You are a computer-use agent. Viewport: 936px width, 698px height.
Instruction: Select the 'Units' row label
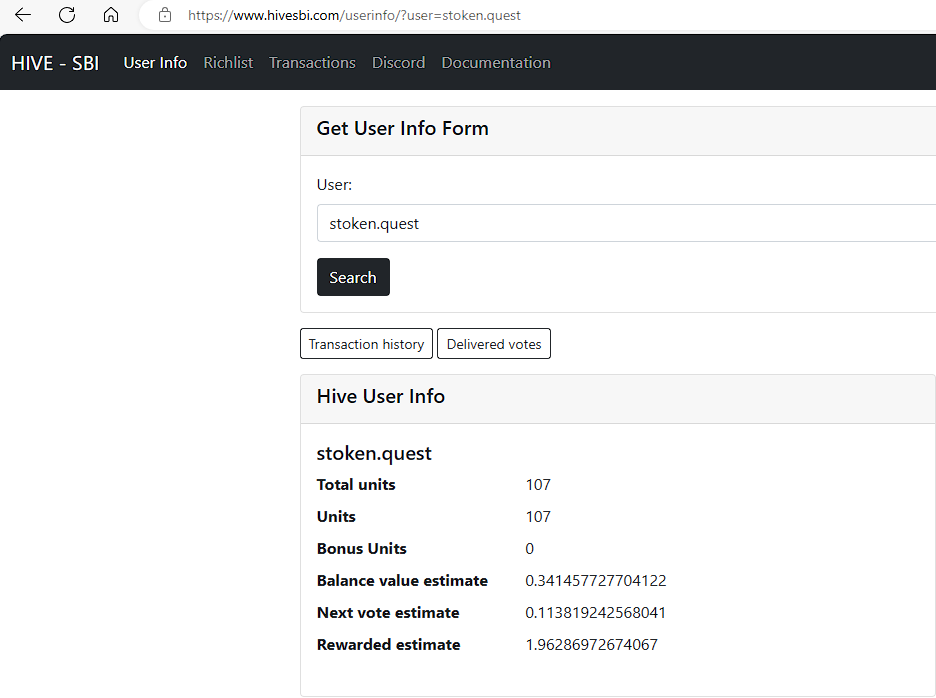336,517
